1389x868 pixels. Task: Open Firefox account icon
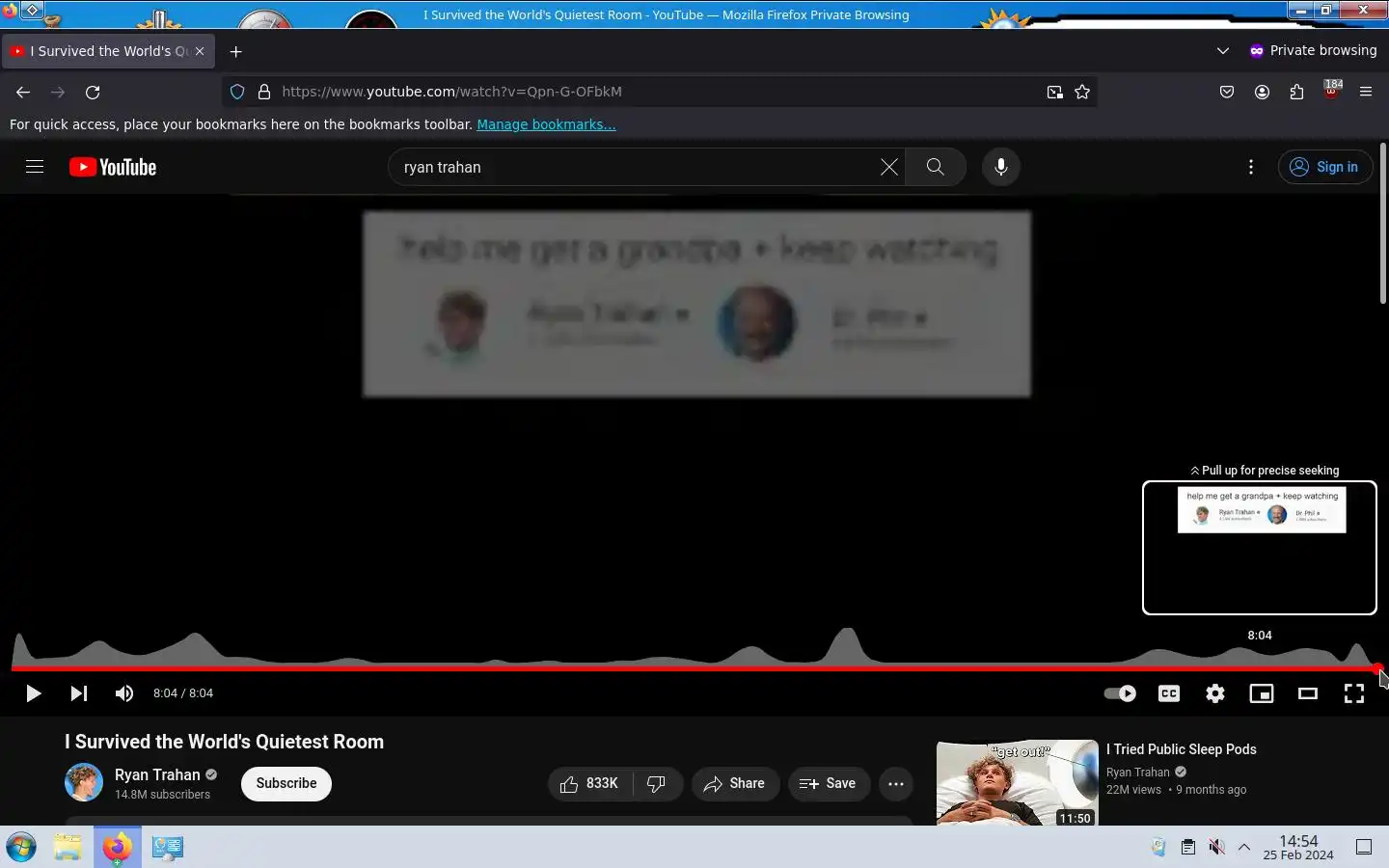pyautogui.click(x=1262, y=92)
